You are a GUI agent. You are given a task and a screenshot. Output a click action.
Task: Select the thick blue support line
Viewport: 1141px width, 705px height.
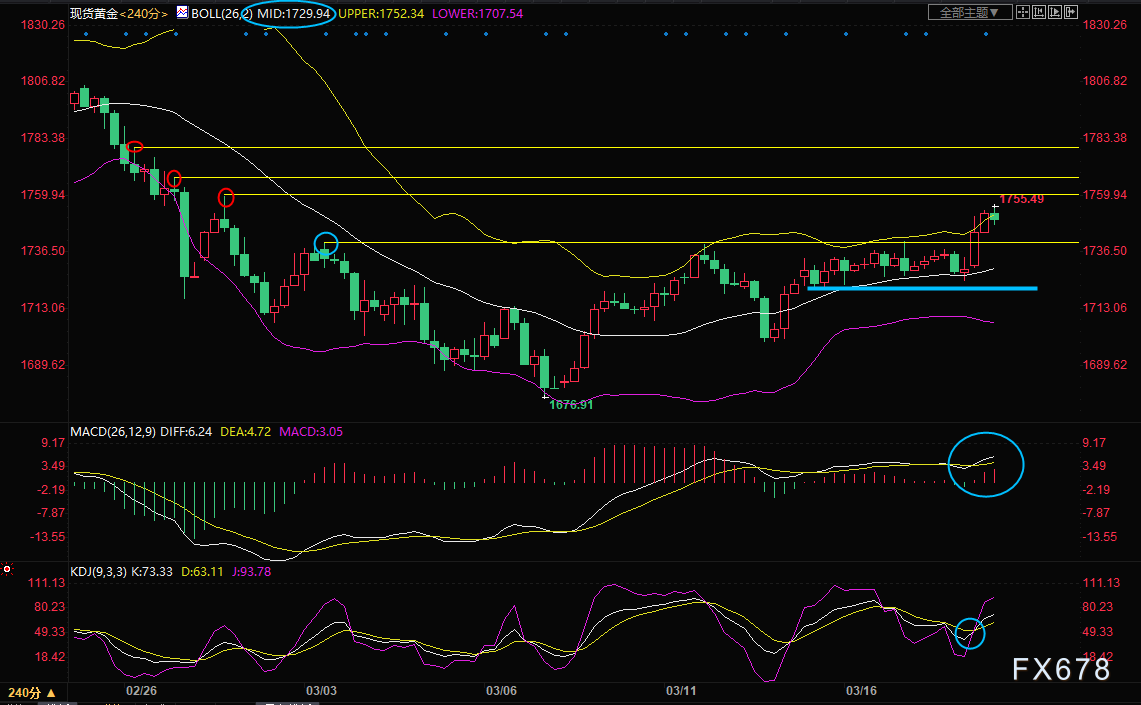click(920, 288)
